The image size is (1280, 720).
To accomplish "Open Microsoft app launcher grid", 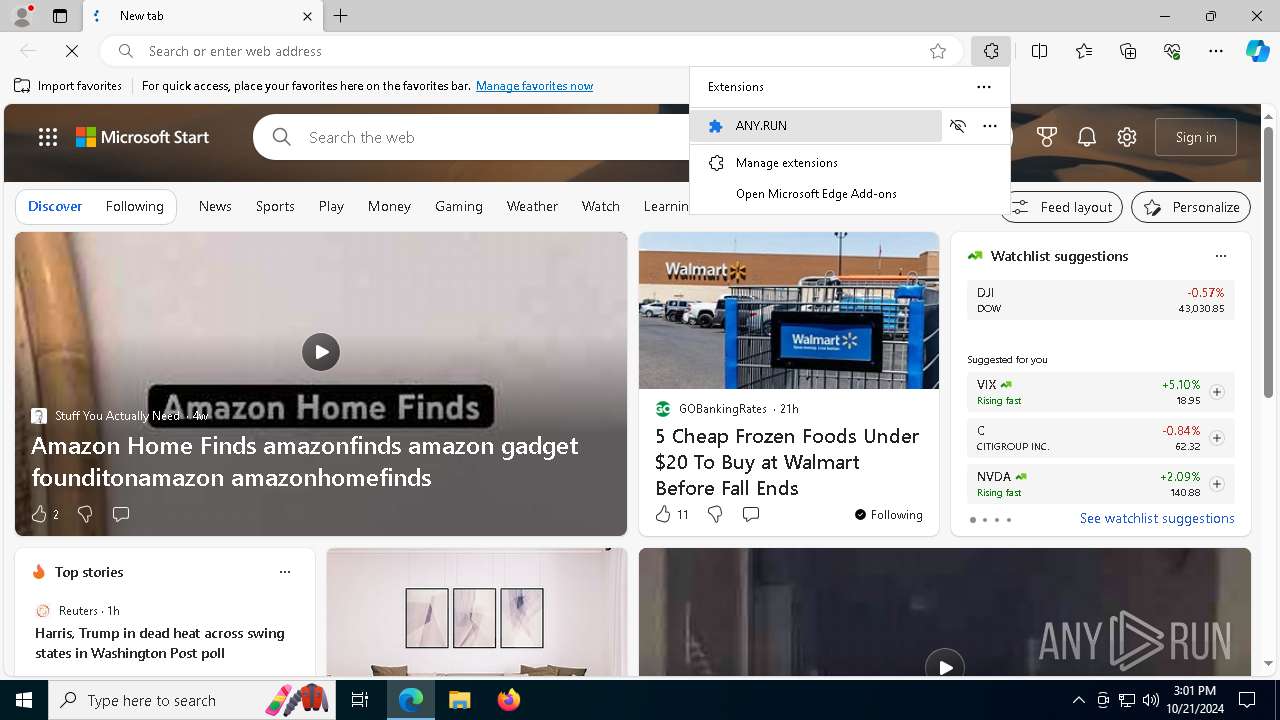I will click(x=47, y=137).
